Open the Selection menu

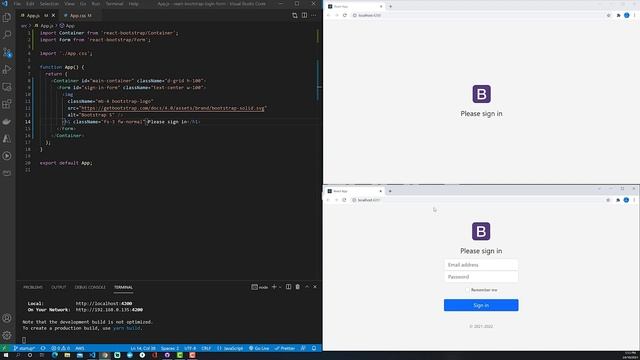pyautogui.click(x=49, y=4)
